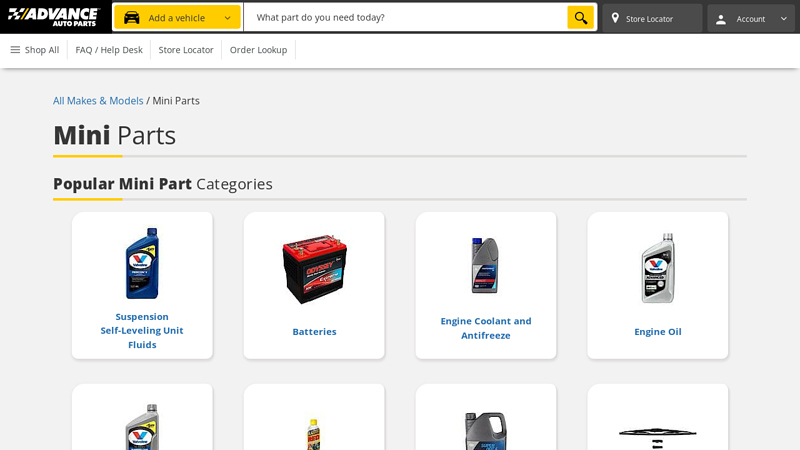
Task: Open Store Locator in navigation bar
Action: coord(186,49)
